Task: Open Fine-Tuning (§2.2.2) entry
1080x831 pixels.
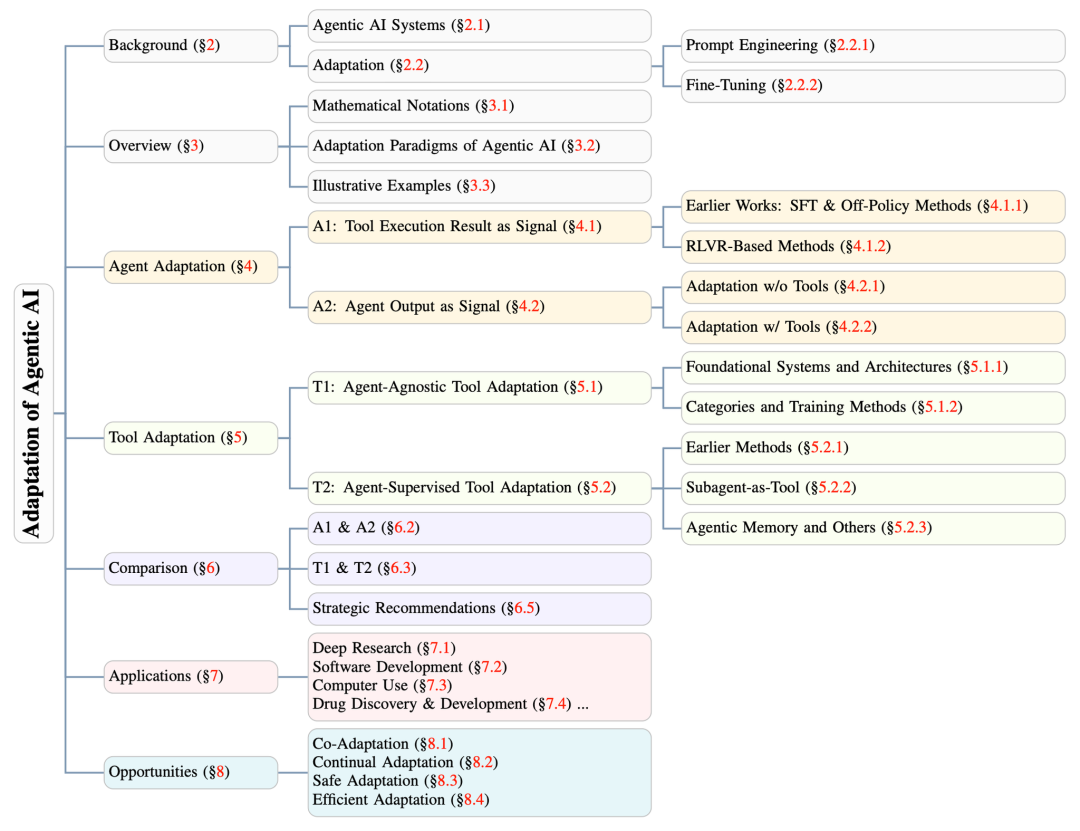Action: [873, 85]
